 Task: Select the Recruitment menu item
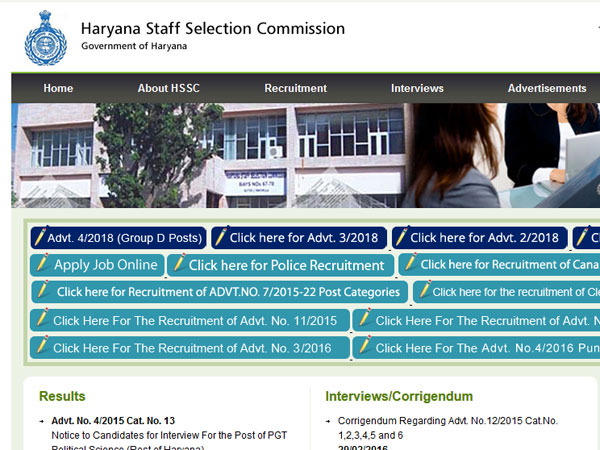(x=296, y=88)
